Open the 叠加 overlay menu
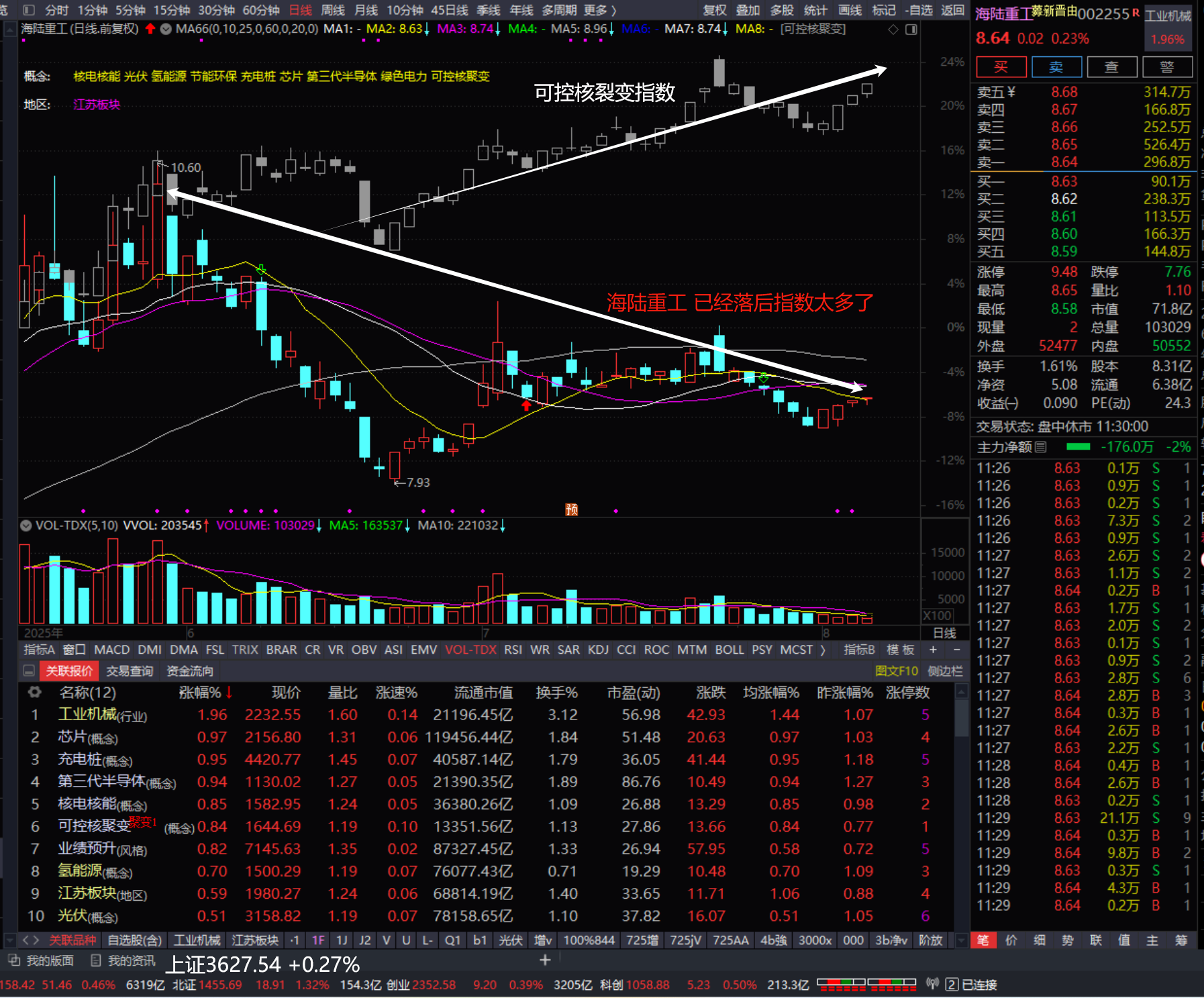 [x=748, y=10]
